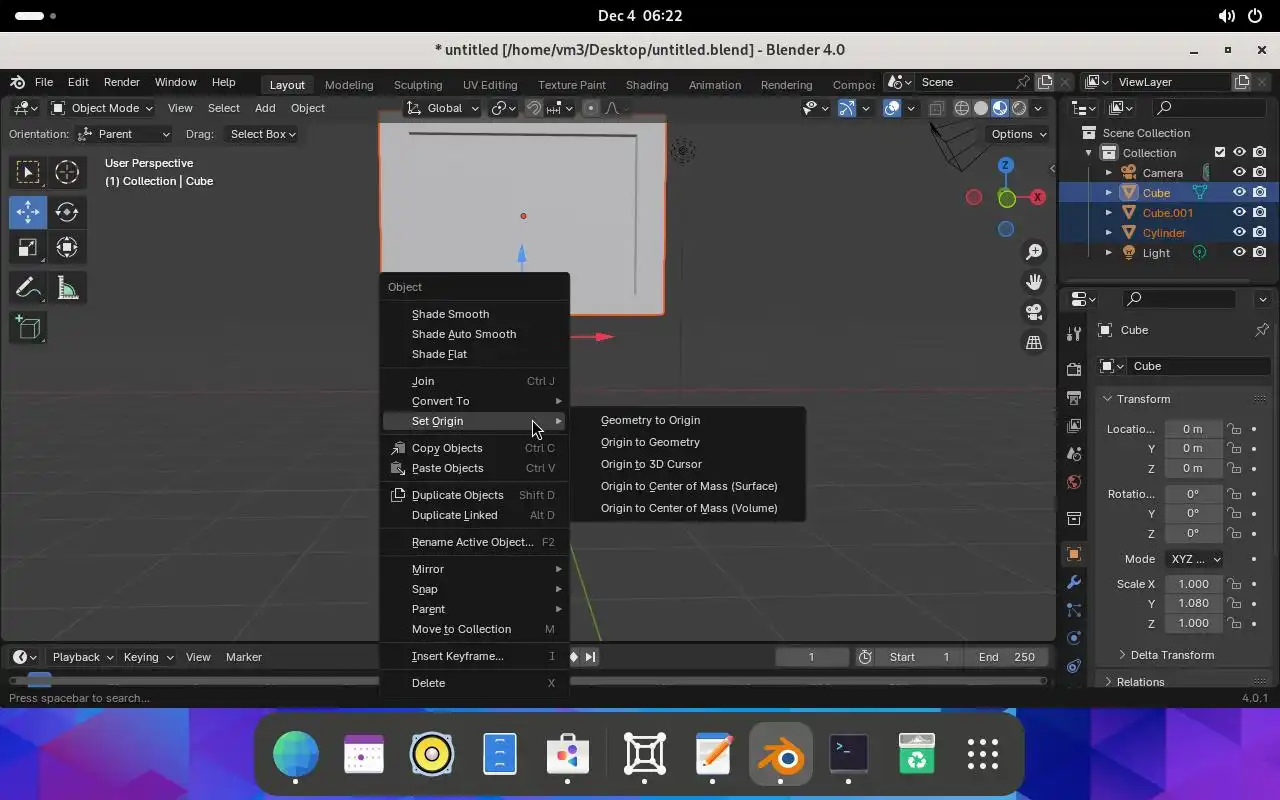Activate the Move tool

click(x=28, y=211)
